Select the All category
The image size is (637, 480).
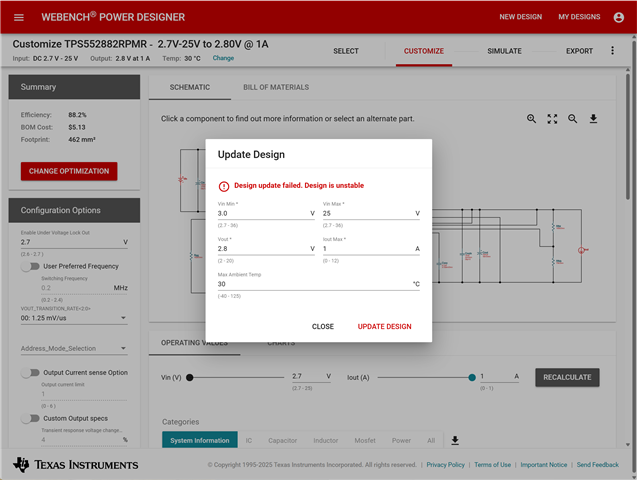(431, 440)
